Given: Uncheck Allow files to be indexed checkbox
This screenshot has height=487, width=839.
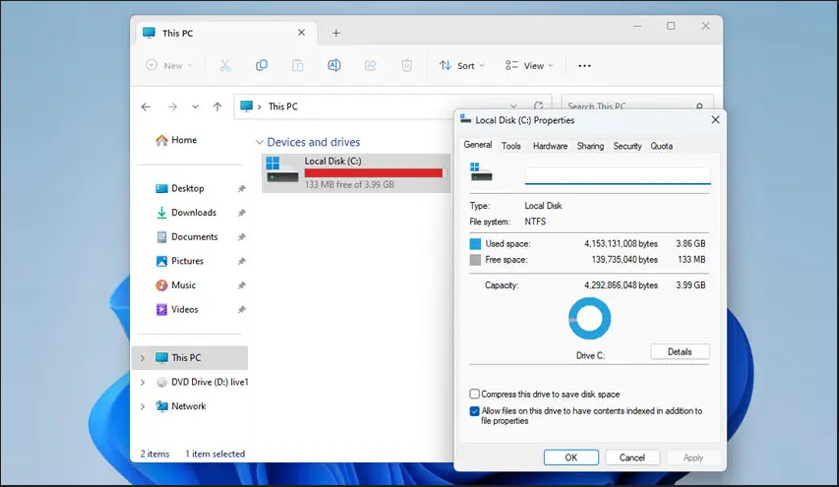Looking at the screenshot, I should pos(475,411).
